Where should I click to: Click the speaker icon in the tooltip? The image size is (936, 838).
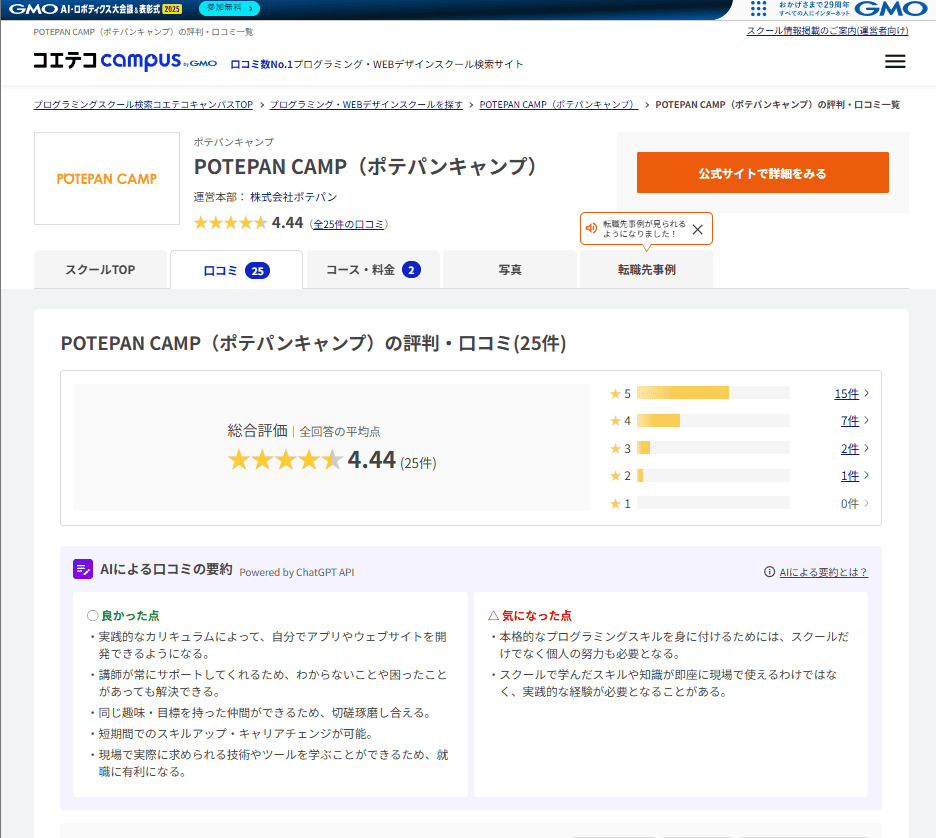(590, 228)
